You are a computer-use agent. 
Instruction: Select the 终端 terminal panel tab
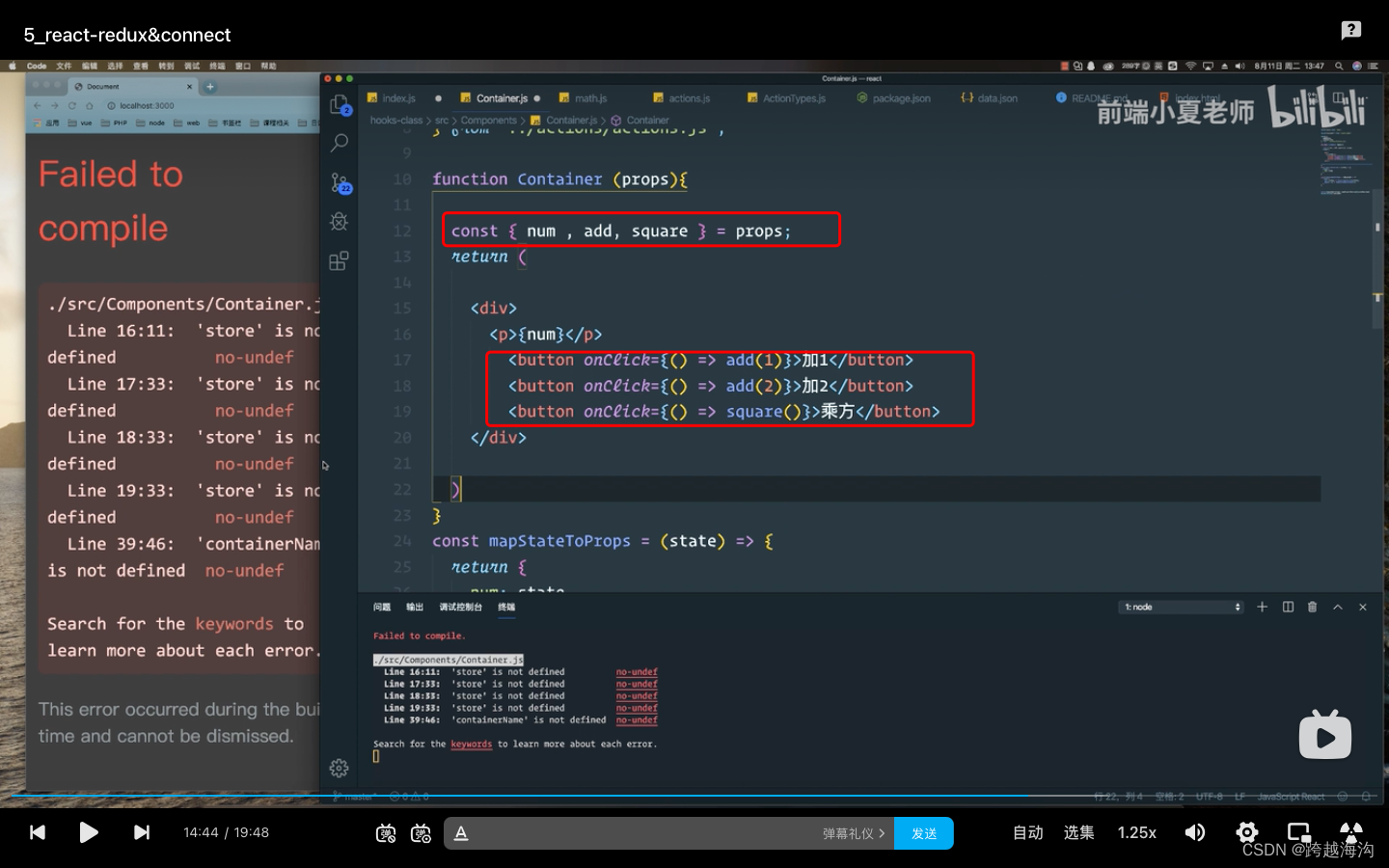click(x=506, y=607)
